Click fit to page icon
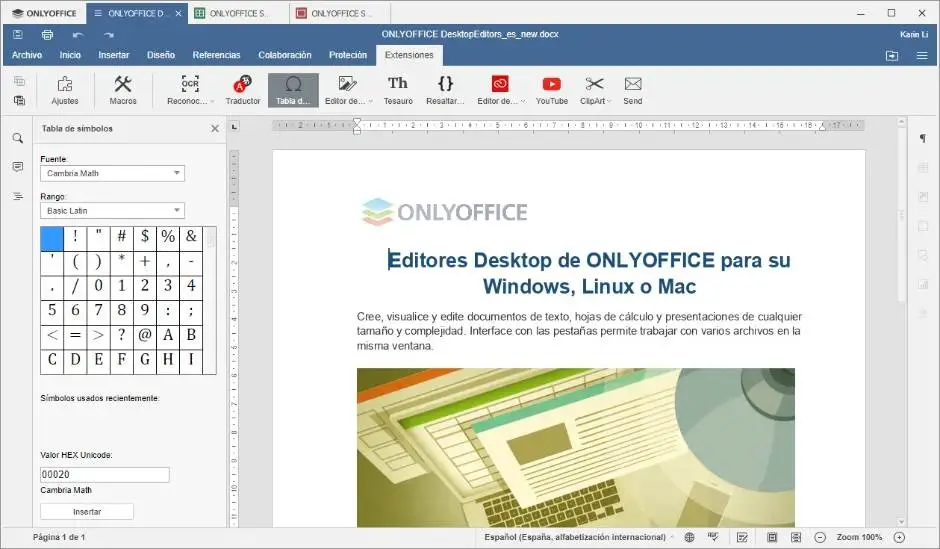 point(772,537)
